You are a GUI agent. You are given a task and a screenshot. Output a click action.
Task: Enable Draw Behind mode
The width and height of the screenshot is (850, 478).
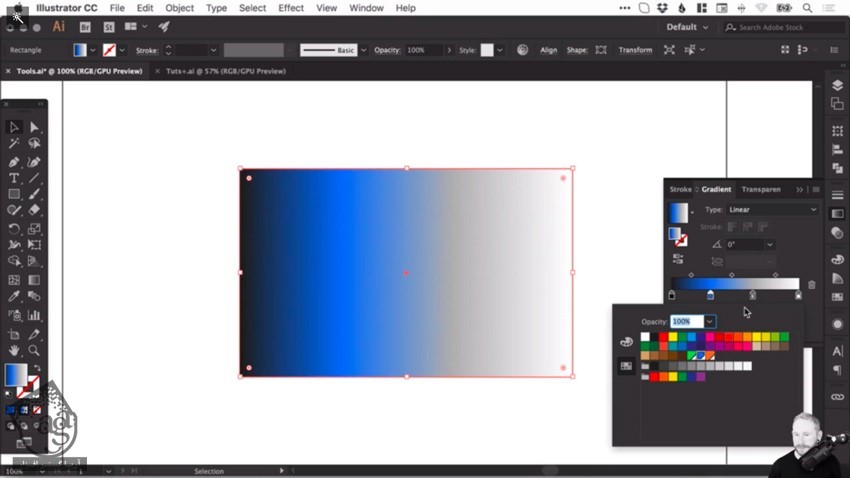click(24, 426)
